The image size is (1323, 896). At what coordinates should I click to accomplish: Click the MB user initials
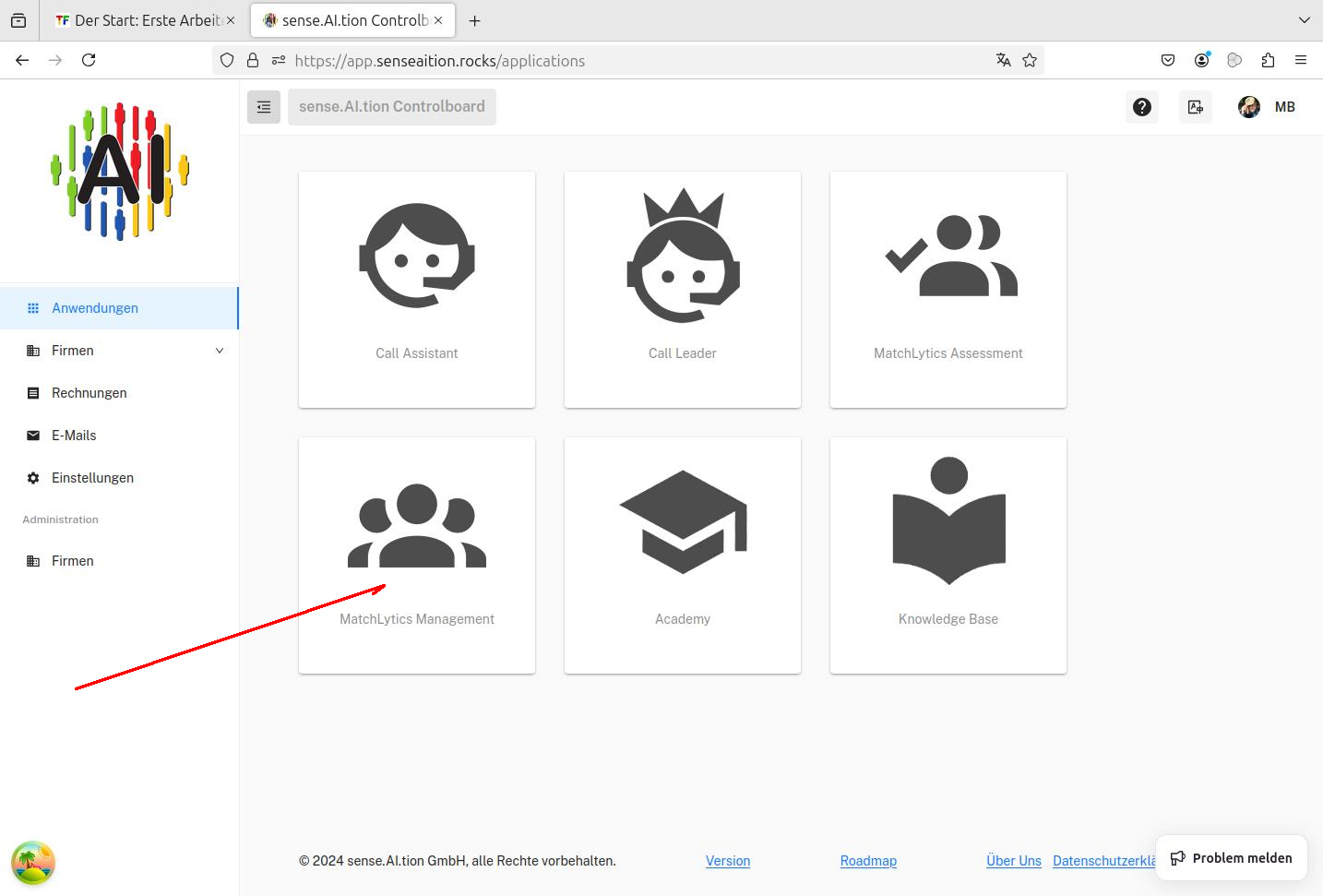(x=1285, y=107)
